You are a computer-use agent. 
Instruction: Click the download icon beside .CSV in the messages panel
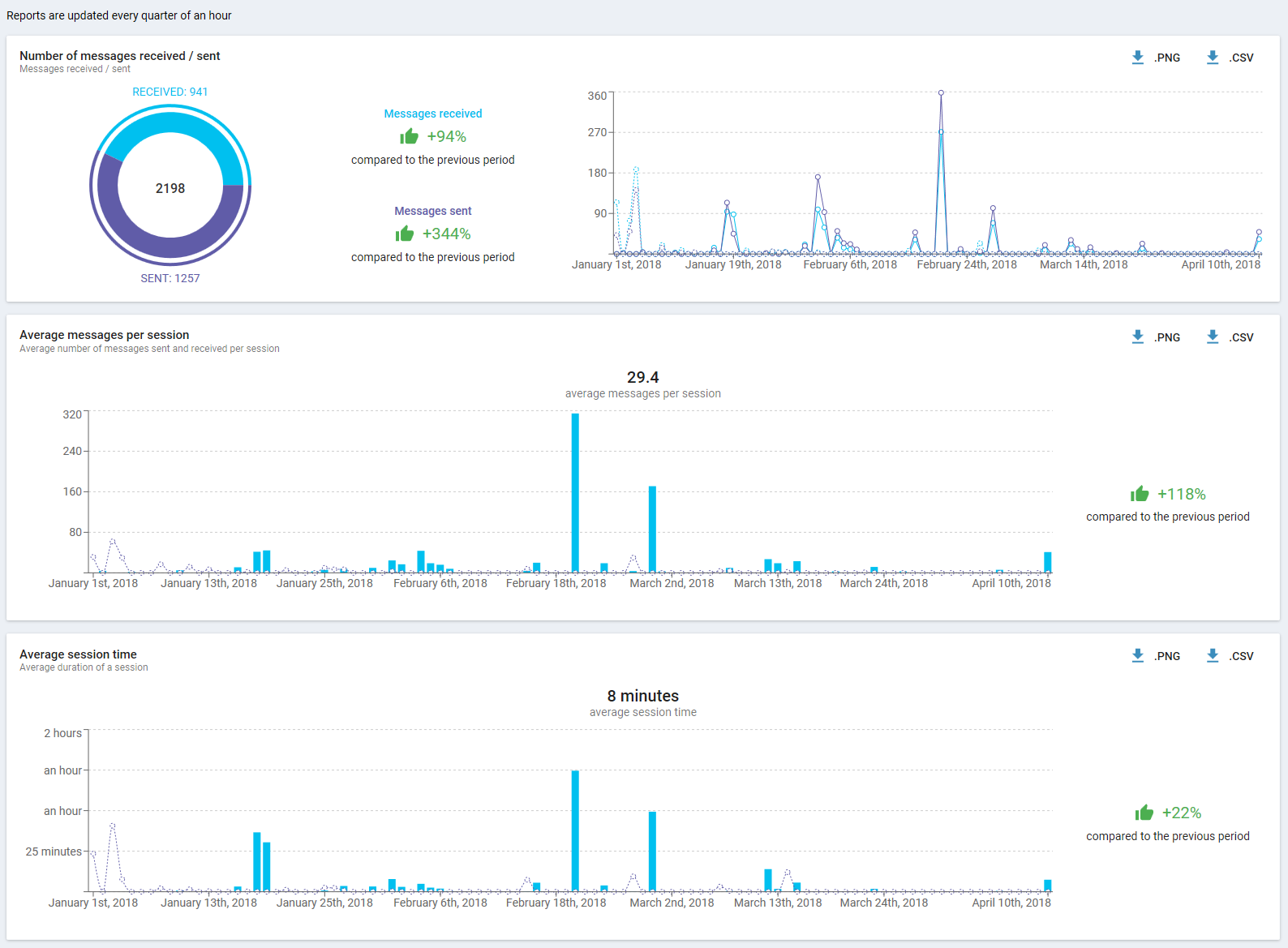1213,58
